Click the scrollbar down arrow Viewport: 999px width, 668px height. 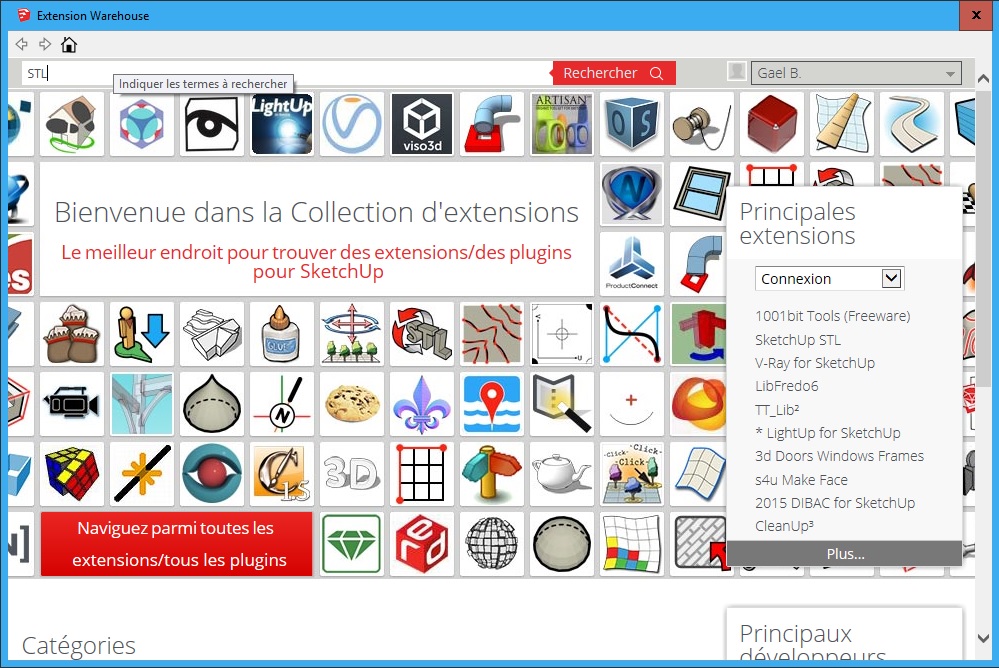984,638
